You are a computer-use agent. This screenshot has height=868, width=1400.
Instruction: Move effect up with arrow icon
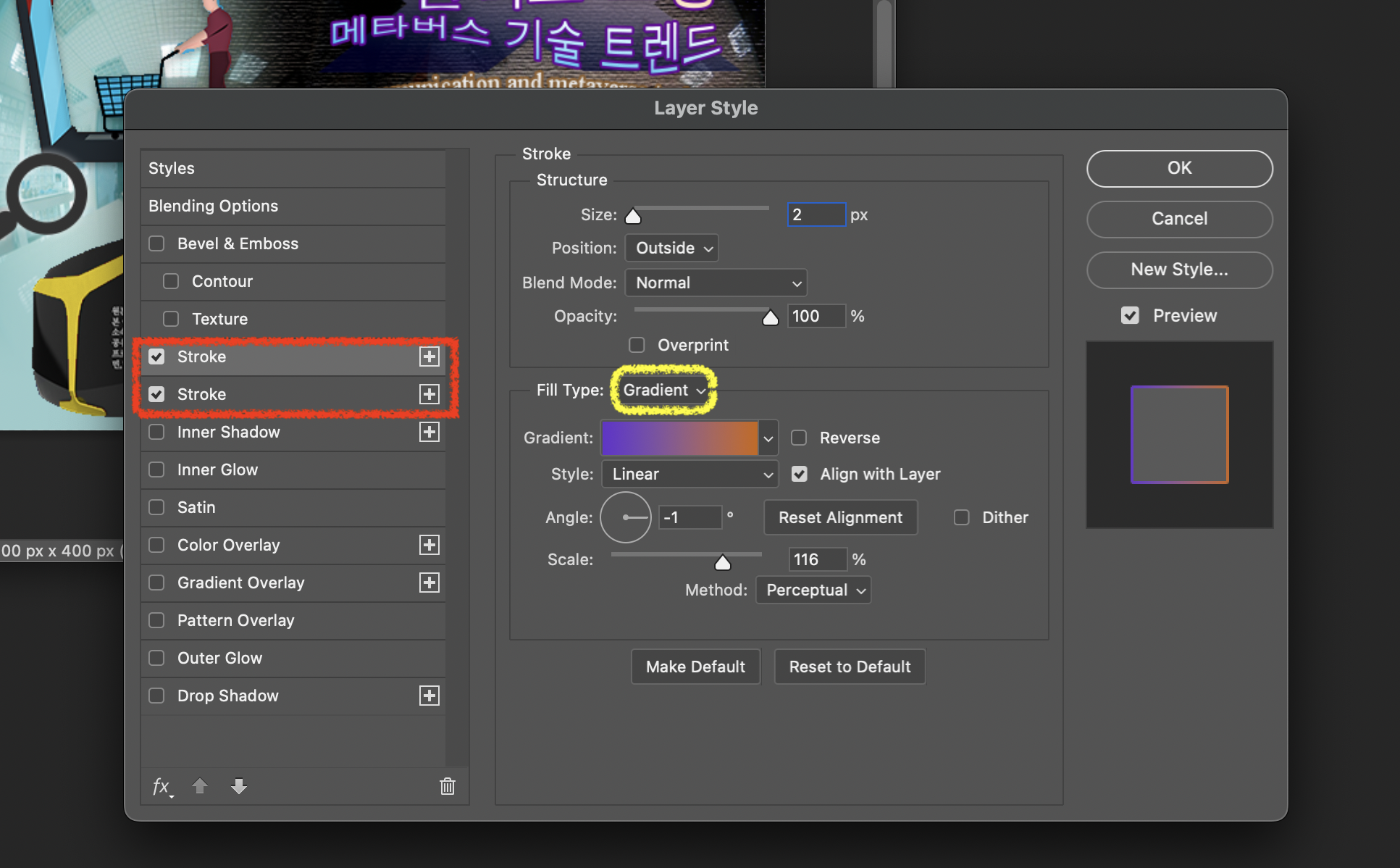click(x=200, y=786)
